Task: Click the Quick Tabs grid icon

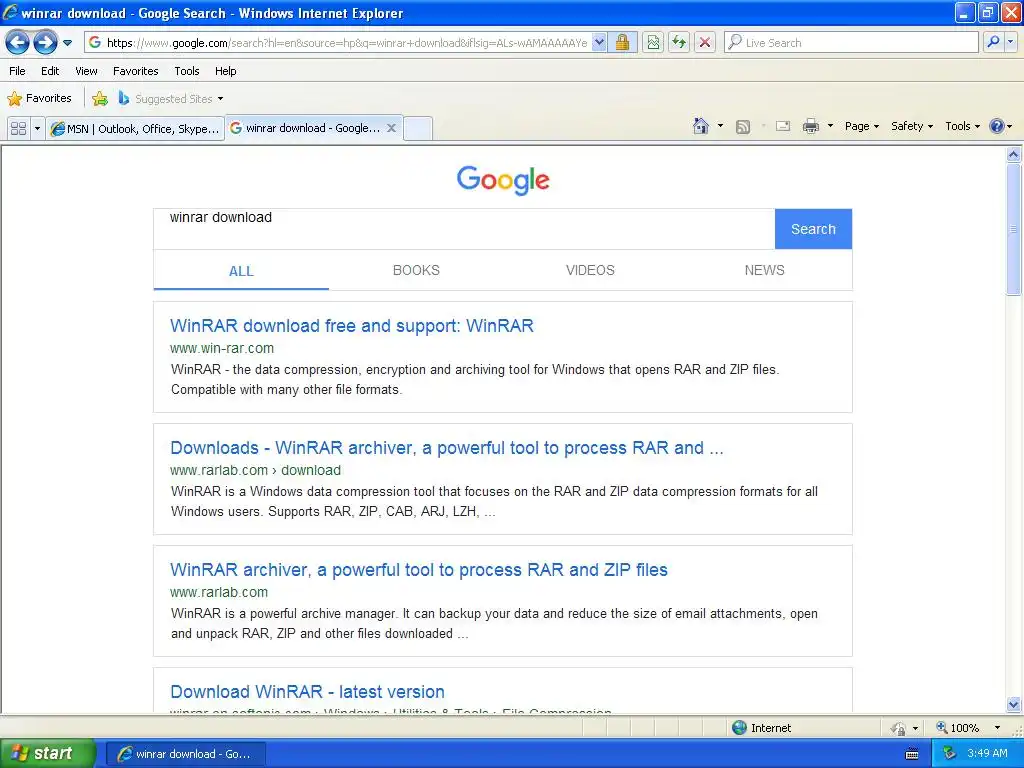Action: point(19,128)
